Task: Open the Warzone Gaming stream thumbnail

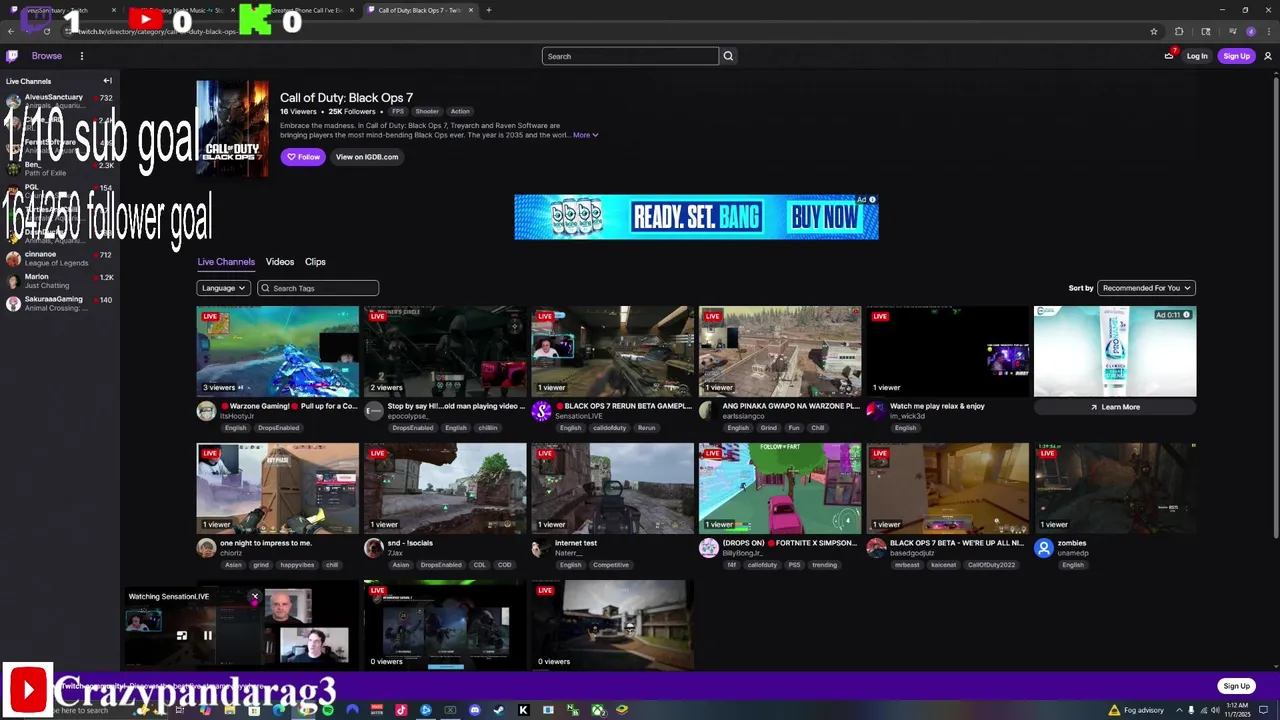Action: point(278,351)
